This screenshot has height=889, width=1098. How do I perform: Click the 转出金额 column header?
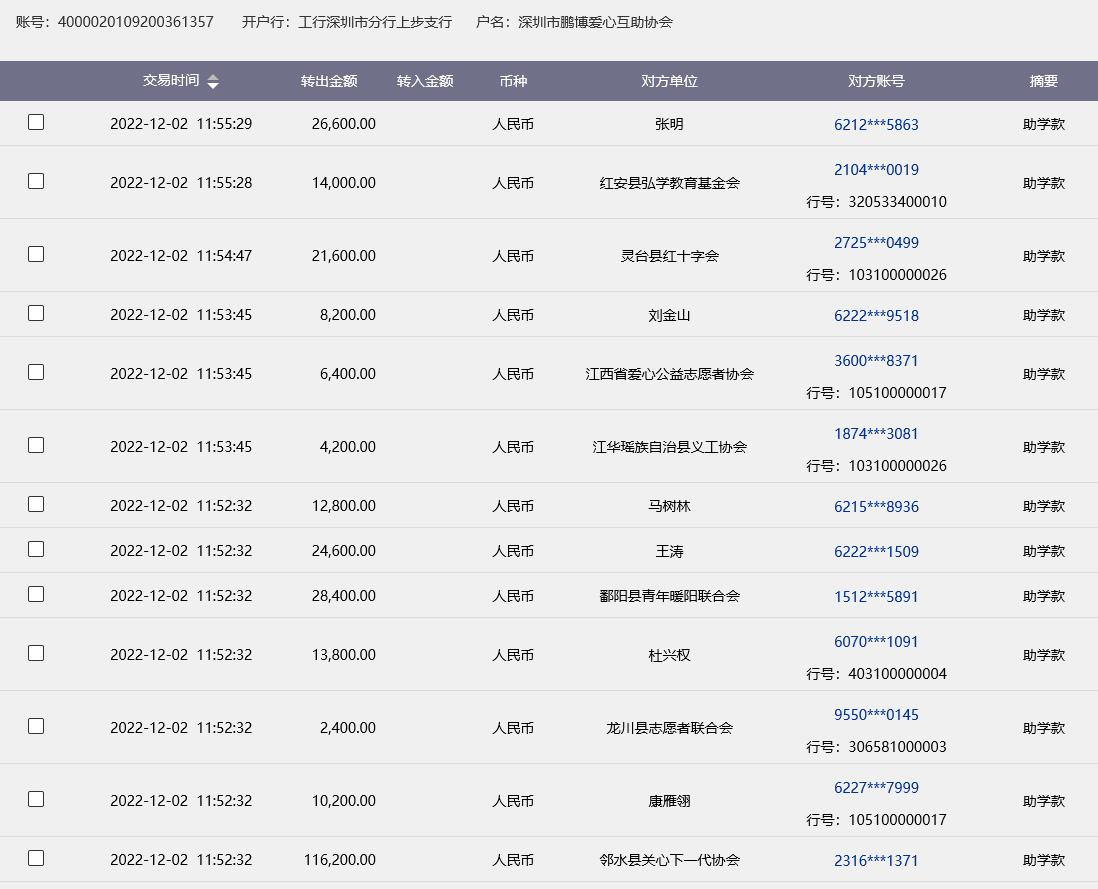click(x=329, y=82)
